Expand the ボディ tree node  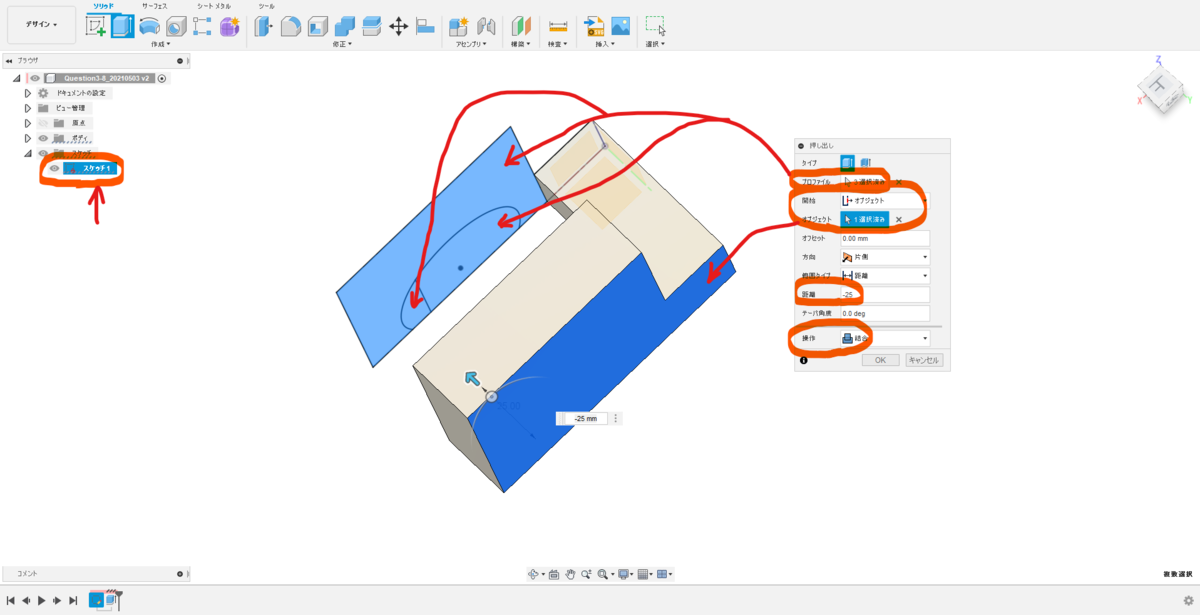coord(28,138)
